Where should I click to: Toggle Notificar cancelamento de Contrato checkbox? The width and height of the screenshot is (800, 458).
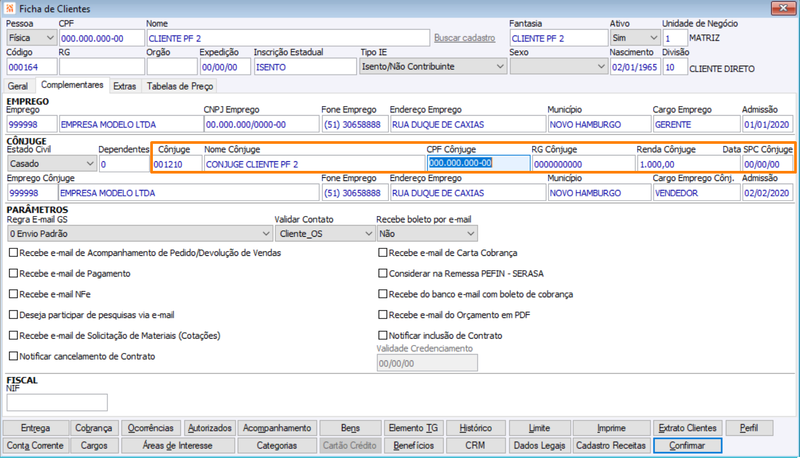pos(13,356)
